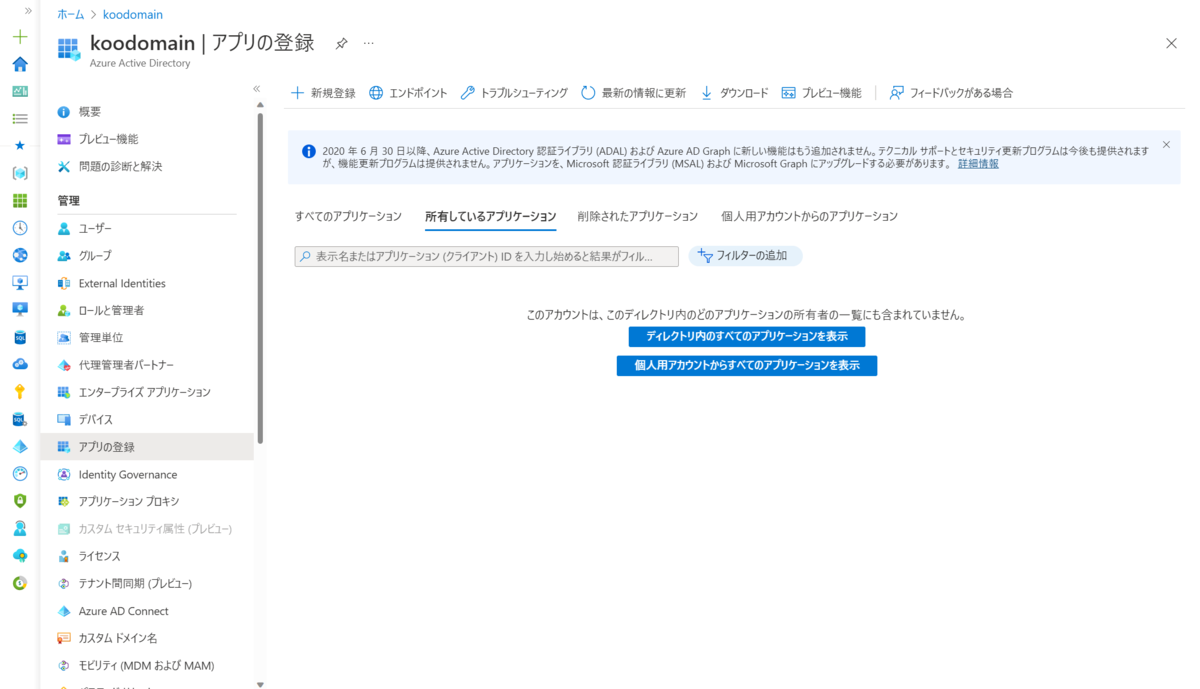This screenshot has width=1200, height=689.
Task: Click the green shield security icon
Action: 20,500
